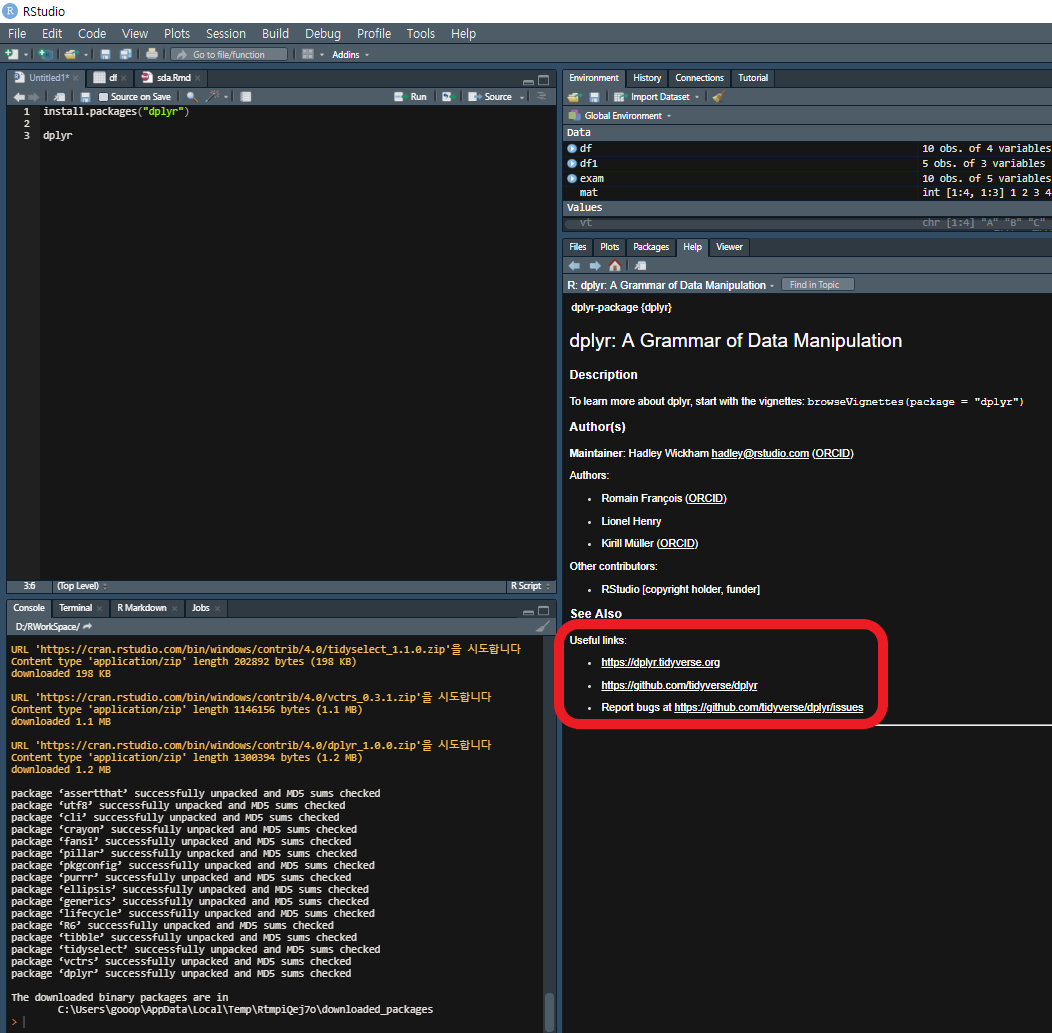Open the Tools menu
The width and height of the screenshot is (1052, 1033).
(x=421, y=34)
